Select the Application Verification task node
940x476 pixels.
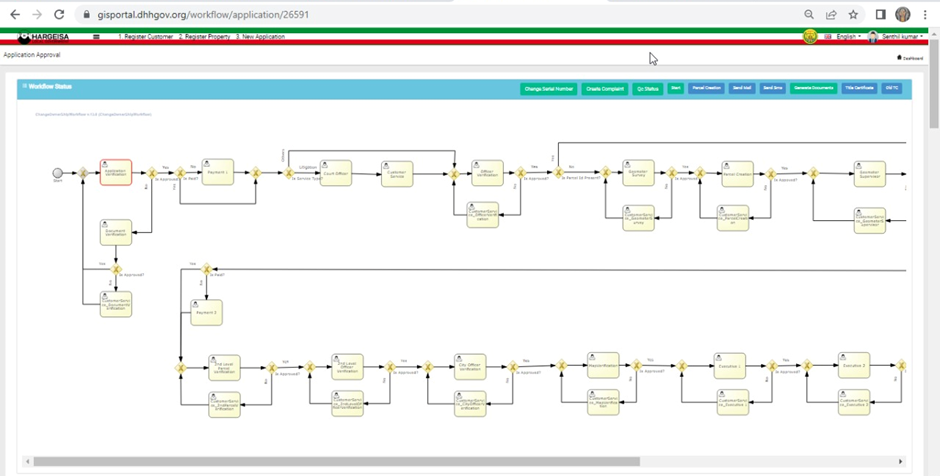click(x=116, y=173)
